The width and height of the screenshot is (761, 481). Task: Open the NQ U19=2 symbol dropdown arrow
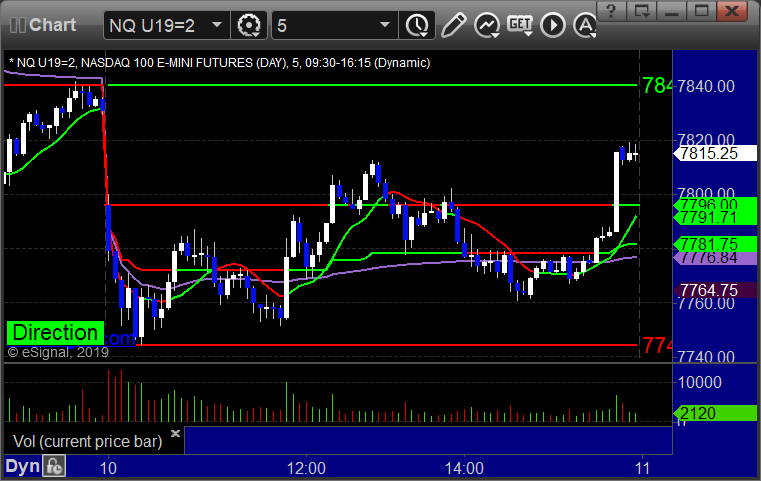[217, 24]
